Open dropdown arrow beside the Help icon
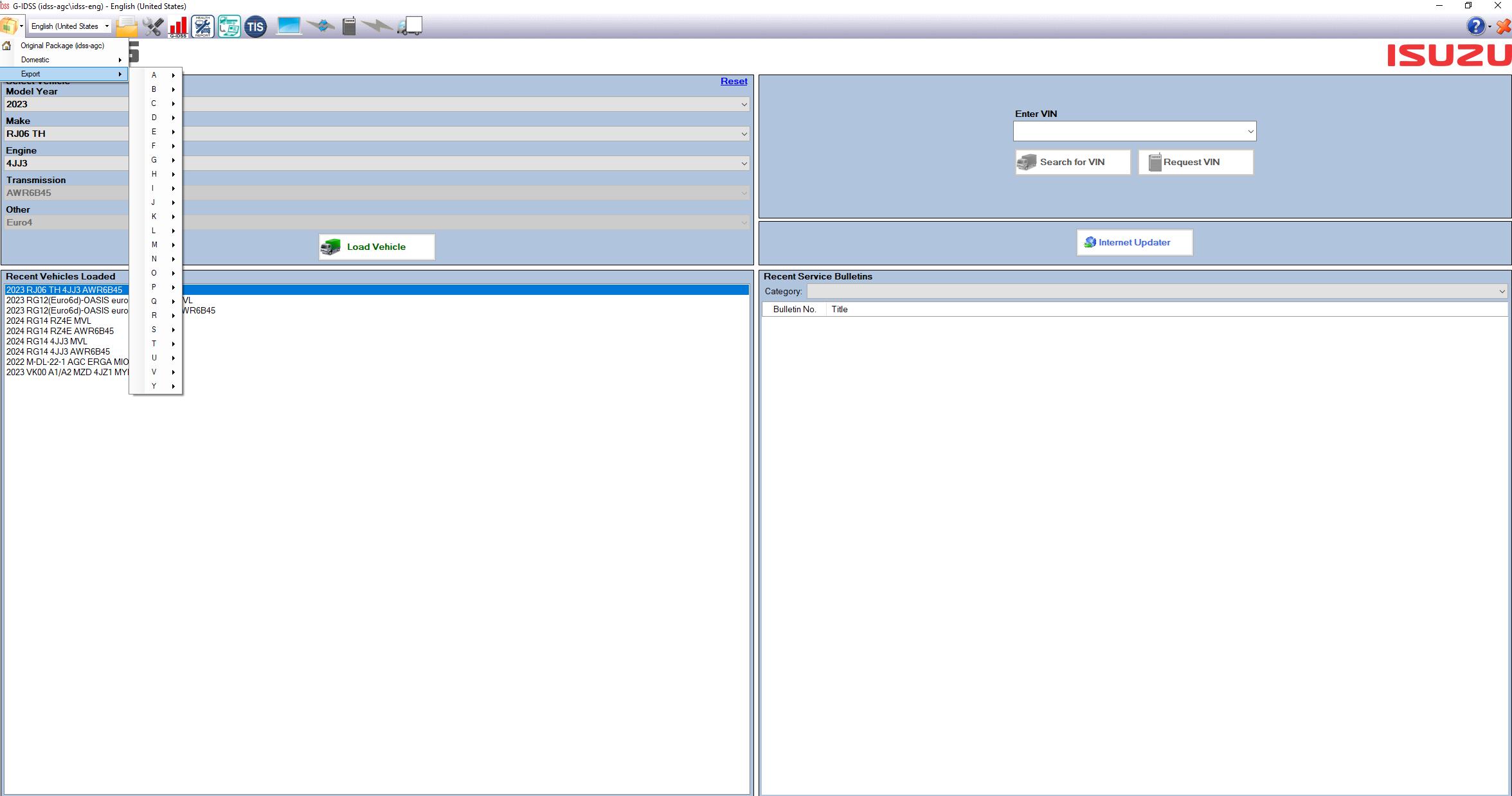 (x=1490, y=26)
